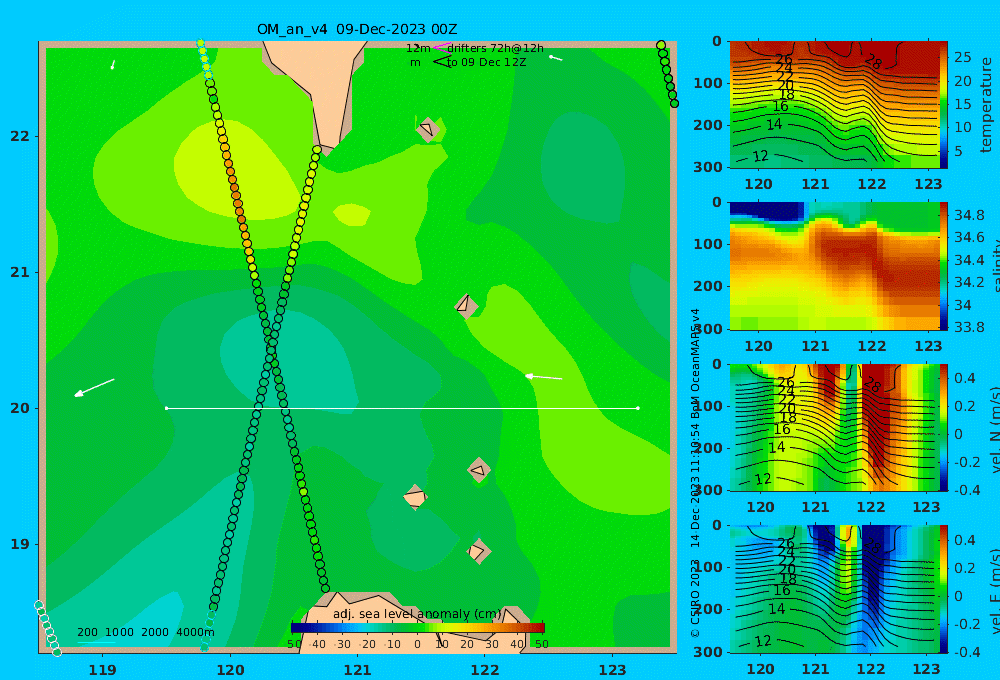Click the 'adj. sea level anomaly (cm)' label

[x=417, y=614]
